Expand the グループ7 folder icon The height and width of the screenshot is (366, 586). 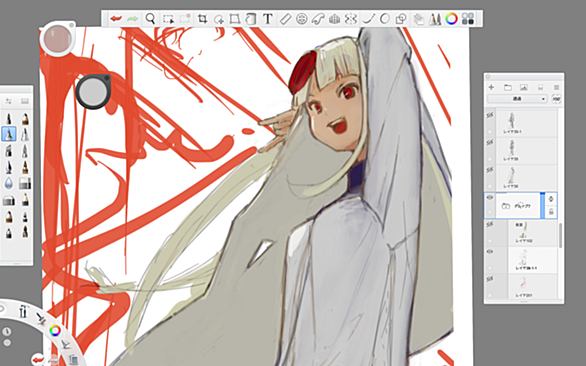tap(506, 206)
